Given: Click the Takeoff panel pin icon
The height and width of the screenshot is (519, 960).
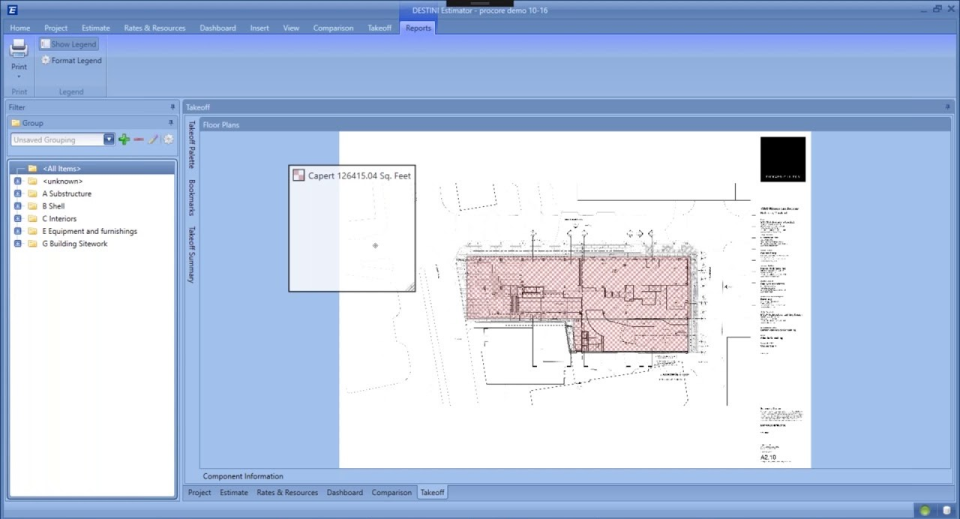Looking at the screenshot, I should [948, 106].
